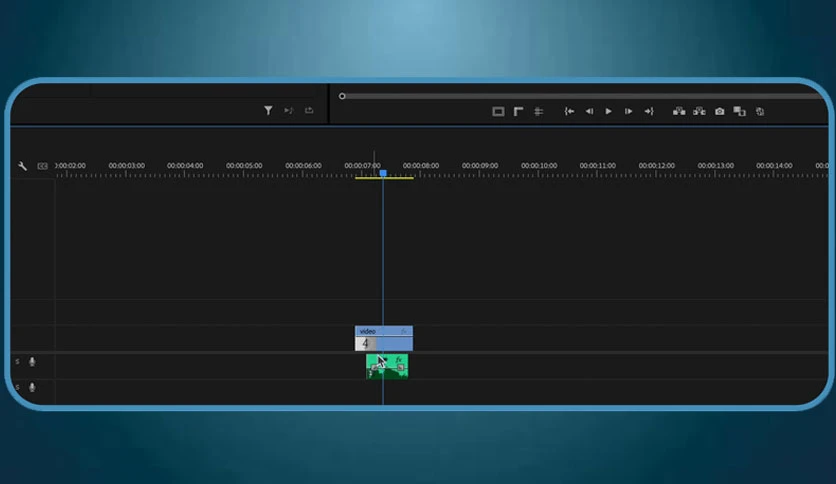Viewport: 836px width, 484px height.
Task: Click the last icon right of Comparison View
Action: tap(760, 111)
